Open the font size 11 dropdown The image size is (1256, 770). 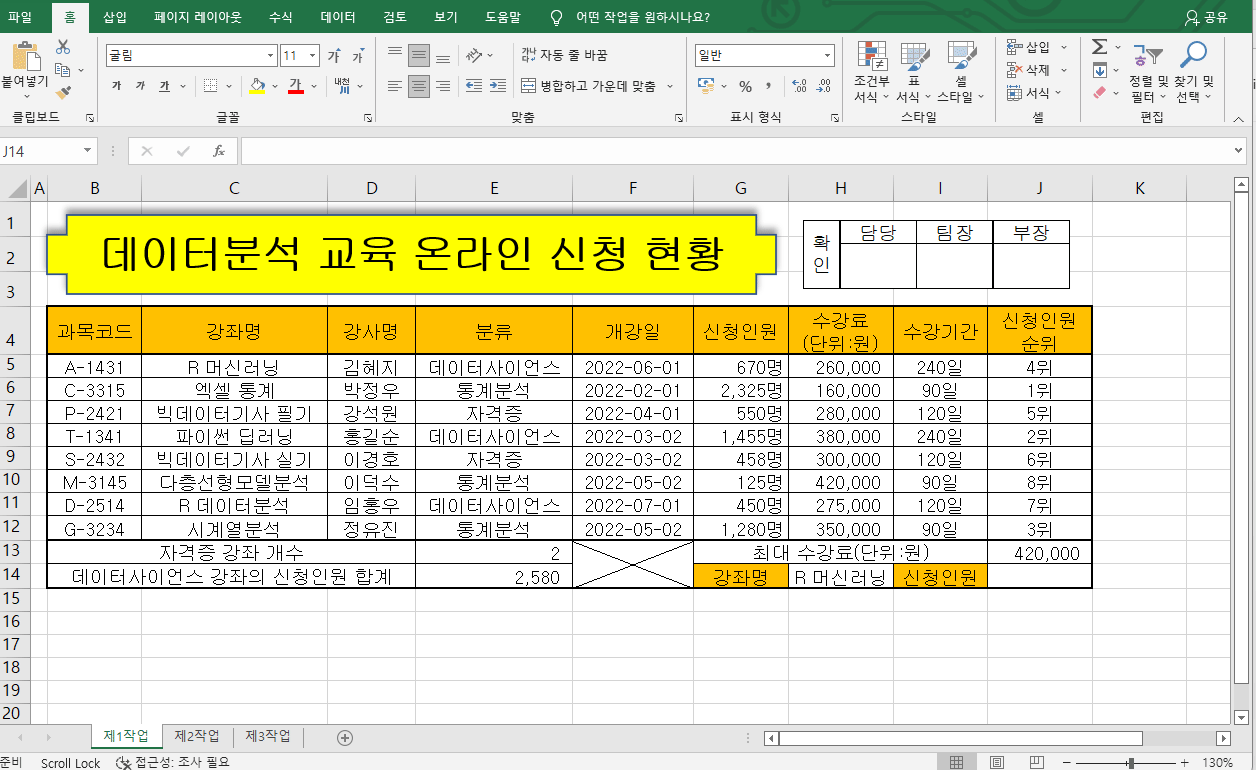(x=314, y=56)
